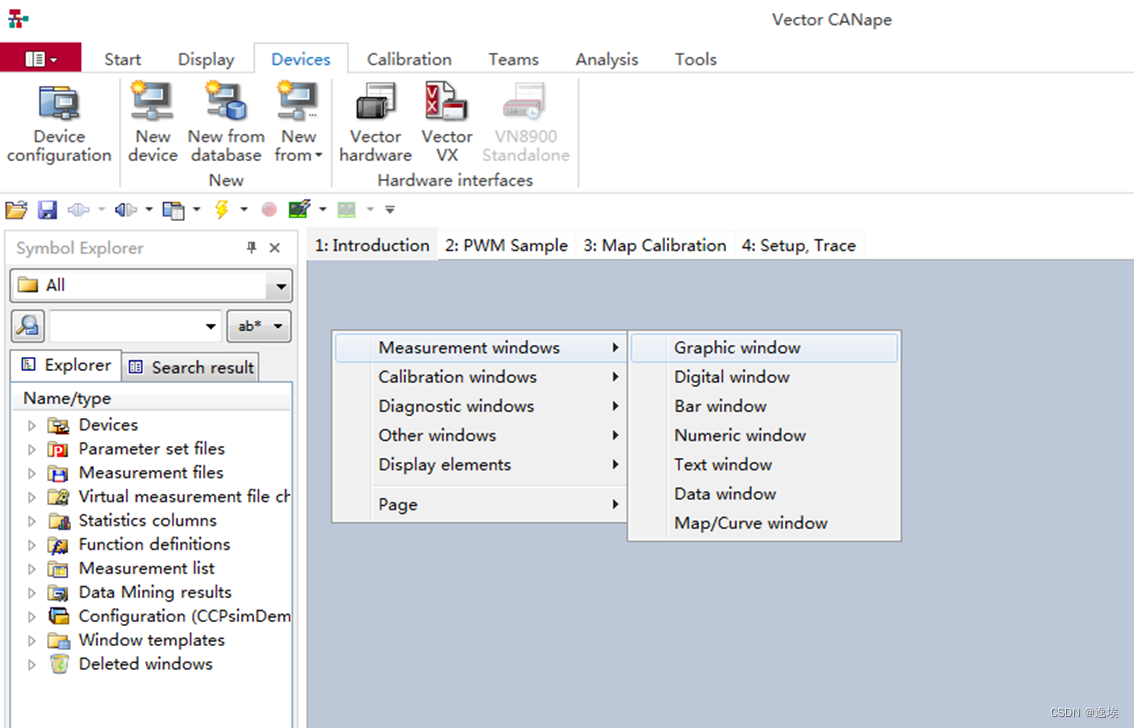Image resolution: width=1134 pixels, height=728 pixels.
Task: Open Calibration windows submenu
Action: (479, 377)
